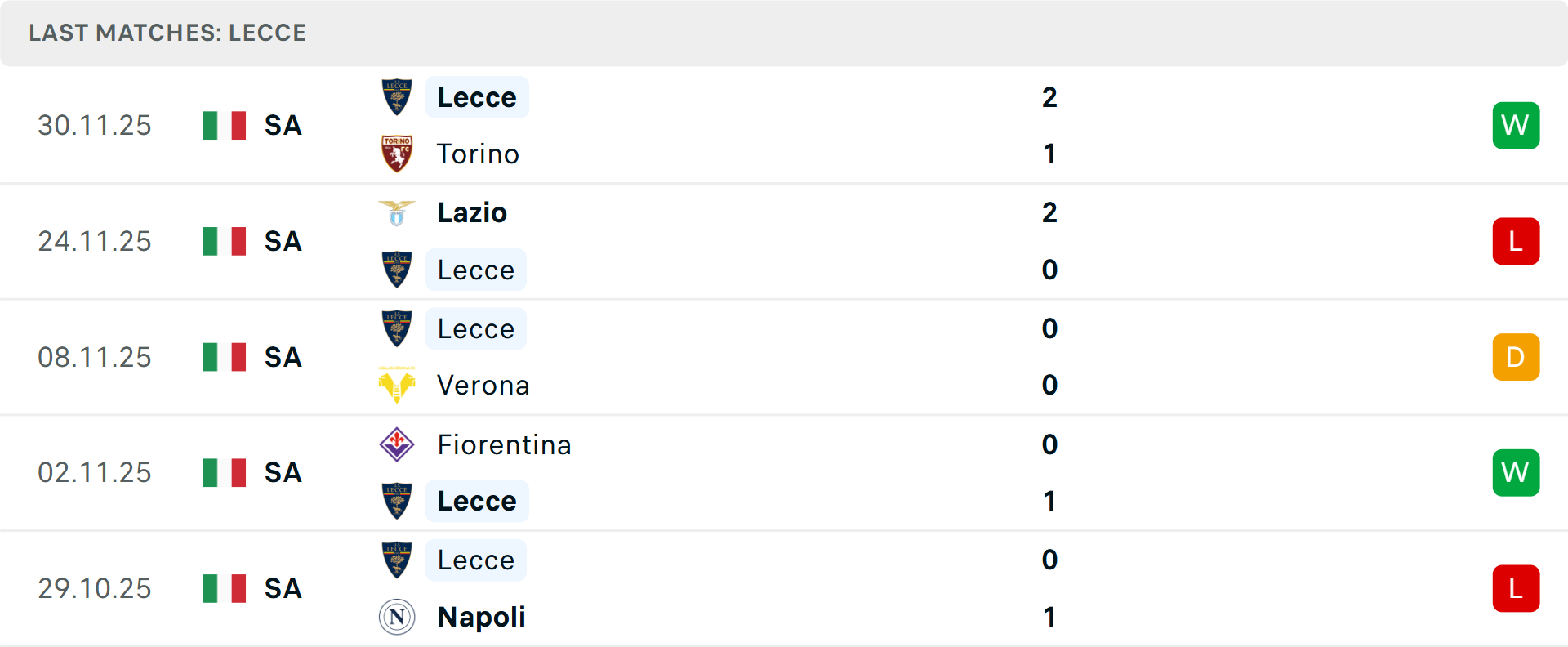Screen dimensions: 1568x647
Task: Click the red L badge for Lazio match
Action: 1517,241
